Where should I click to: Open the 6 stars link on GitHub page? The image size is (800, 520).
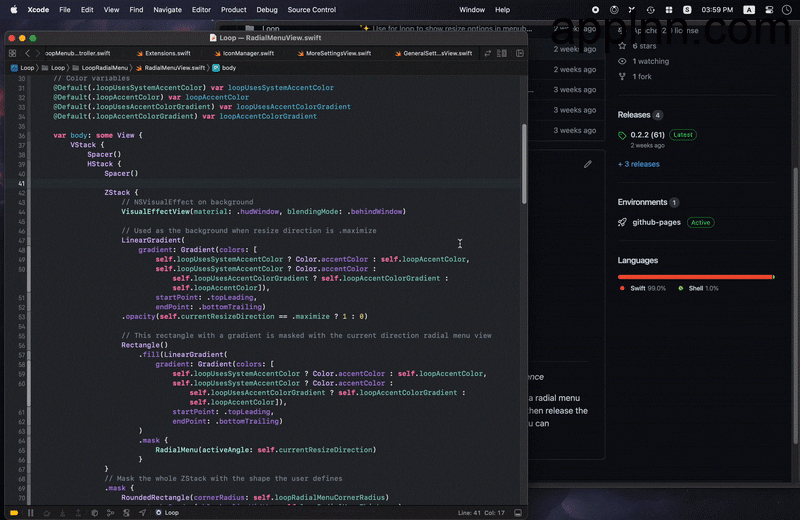point(637,46)
